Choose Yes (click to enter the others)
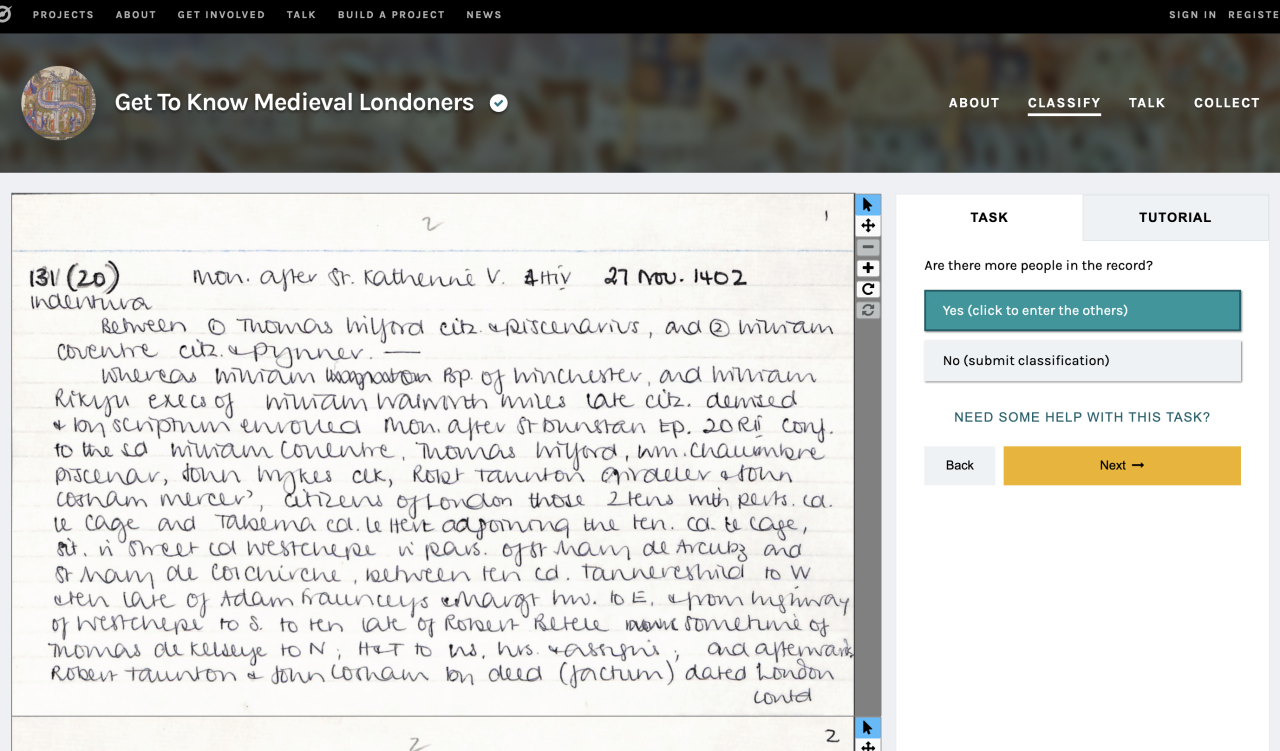This screenshot has height=751, width=1280. 1082,310
